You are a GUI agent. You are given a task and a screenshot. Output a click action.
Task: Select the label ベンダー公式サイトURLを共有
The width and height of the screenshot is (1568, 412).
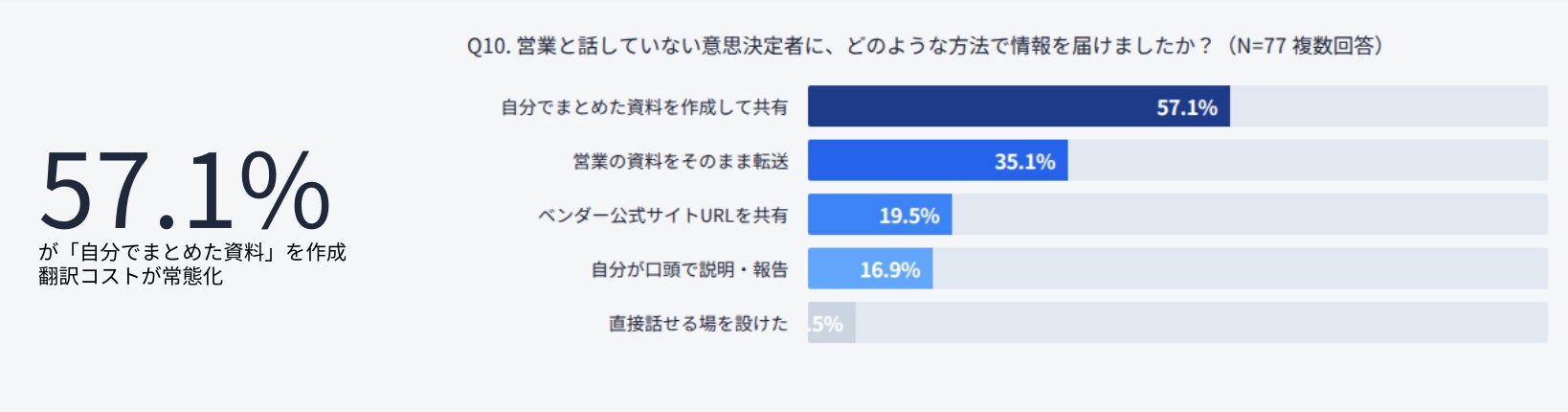(x=662, y=216)
